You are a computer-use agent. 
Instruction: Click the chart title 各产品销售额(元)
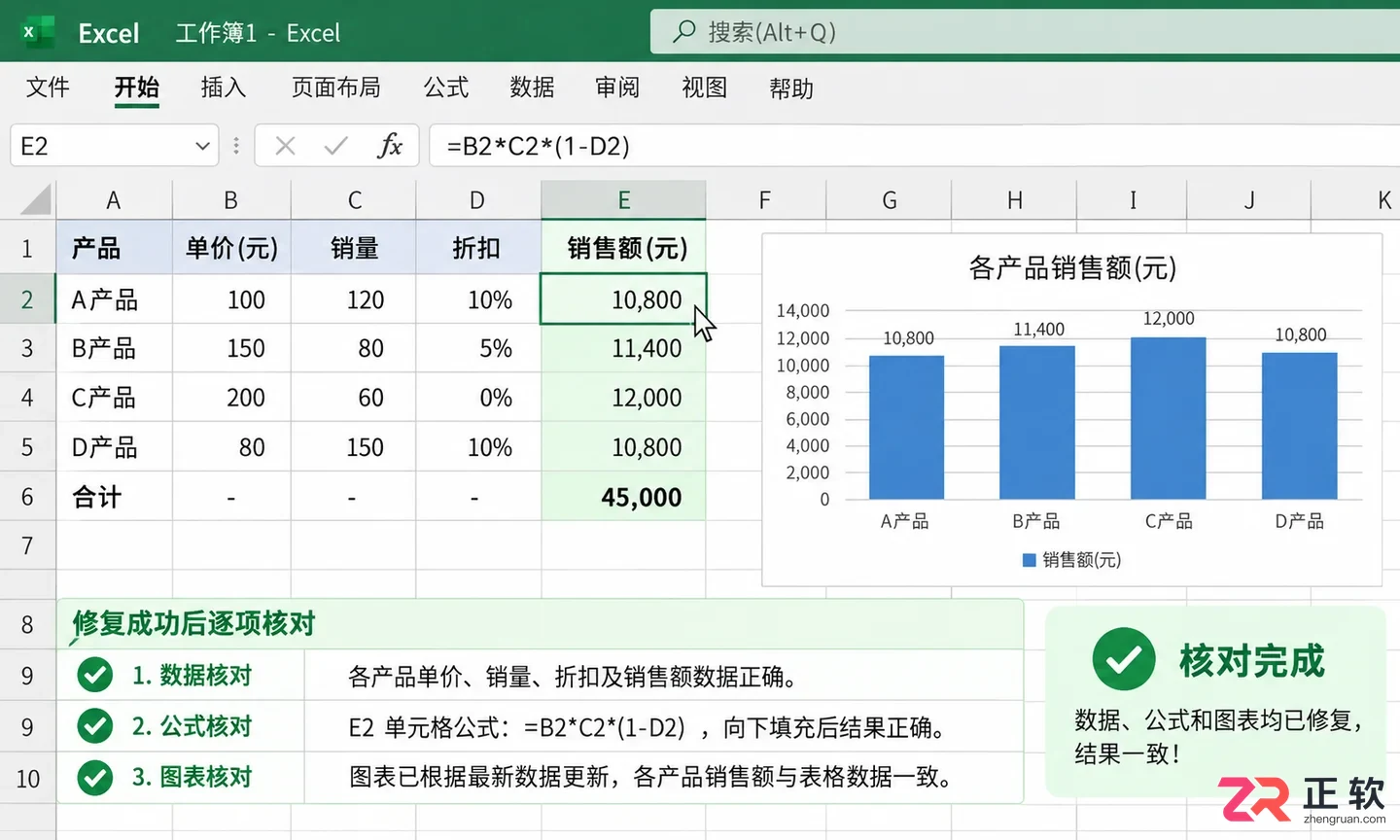(1072, 267)
